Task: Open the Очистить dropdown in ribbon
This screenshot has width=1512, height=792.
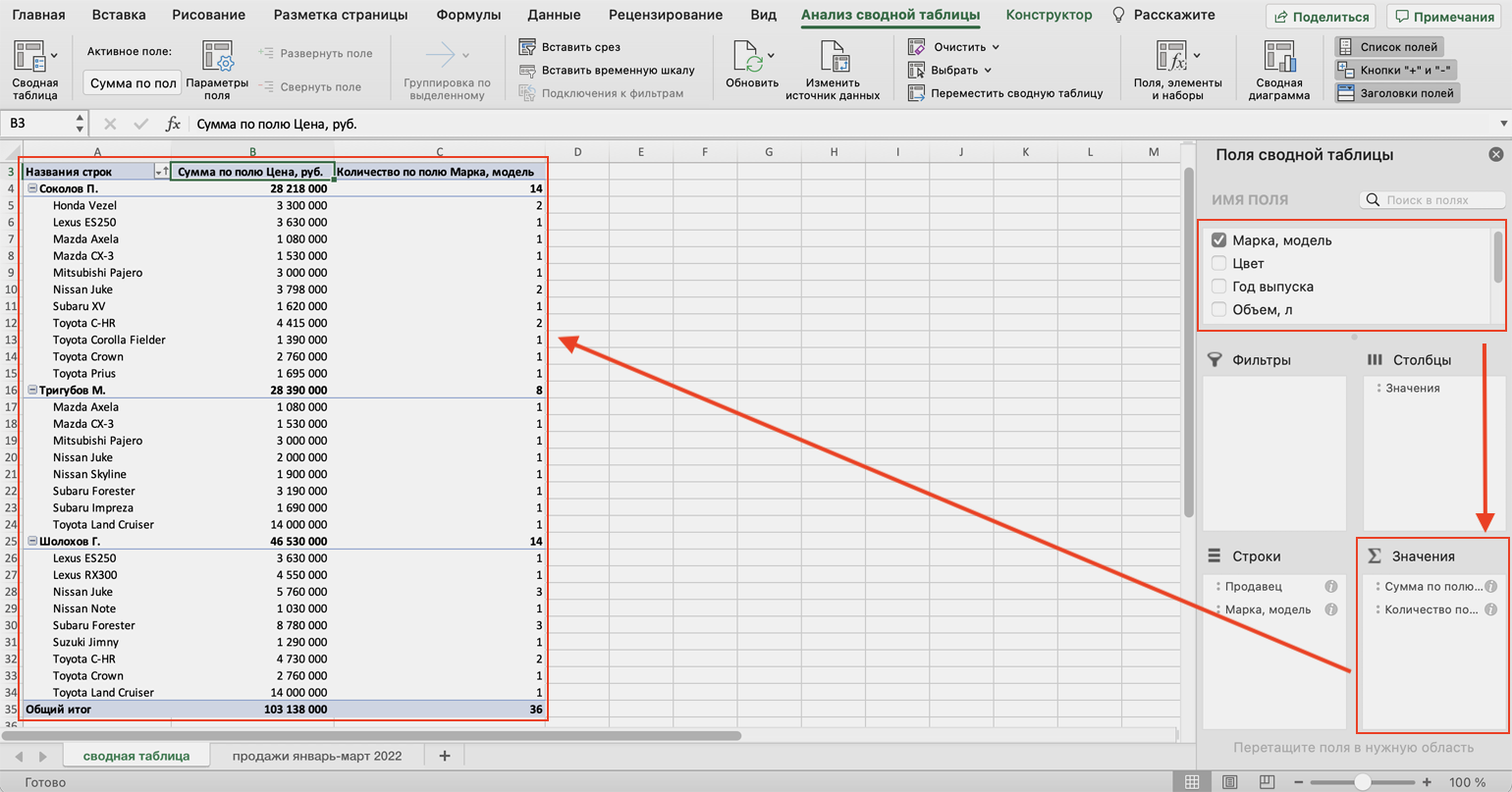Action: (x=995, y=47)
